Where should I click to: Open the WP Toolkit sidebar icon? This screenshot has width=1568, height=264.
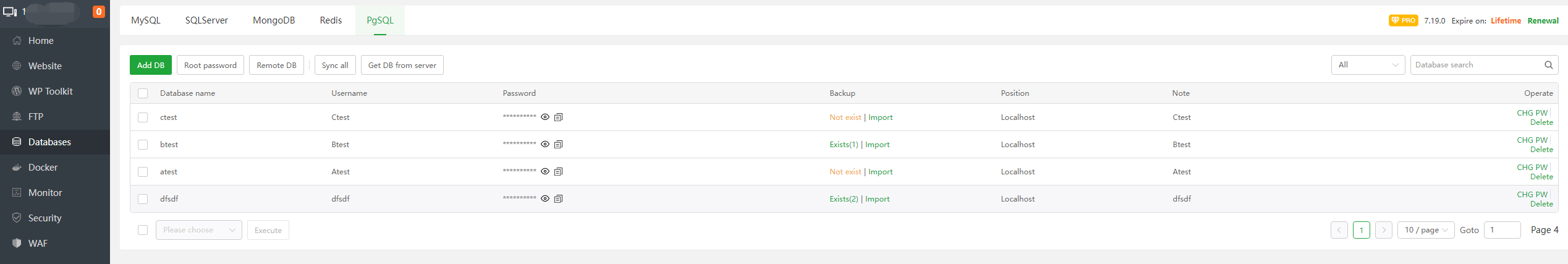[x=17, y=92]
